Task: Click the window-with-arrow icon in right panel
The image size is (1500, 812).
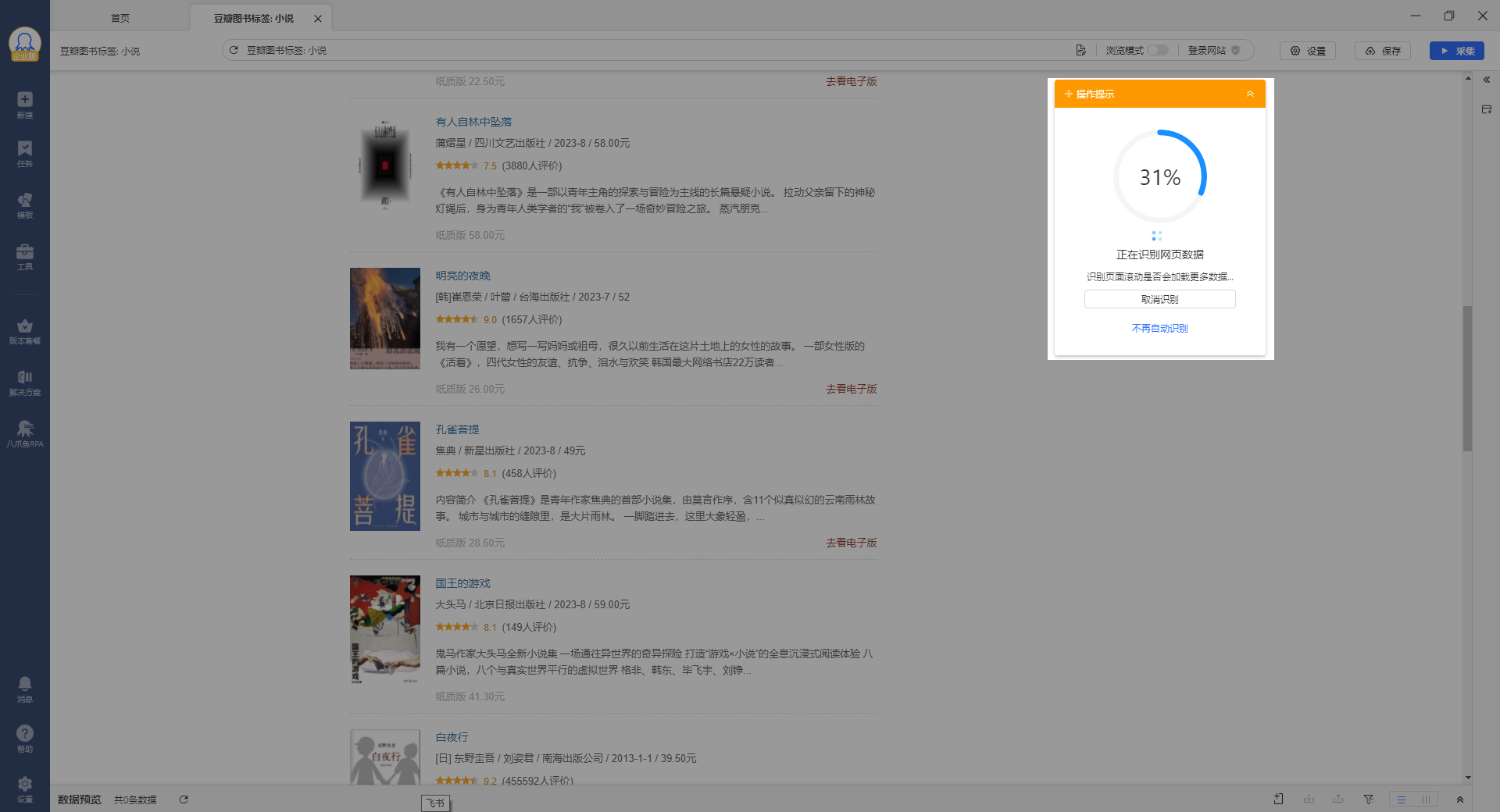Action: pyautogui.click(x=1487, y=109)
